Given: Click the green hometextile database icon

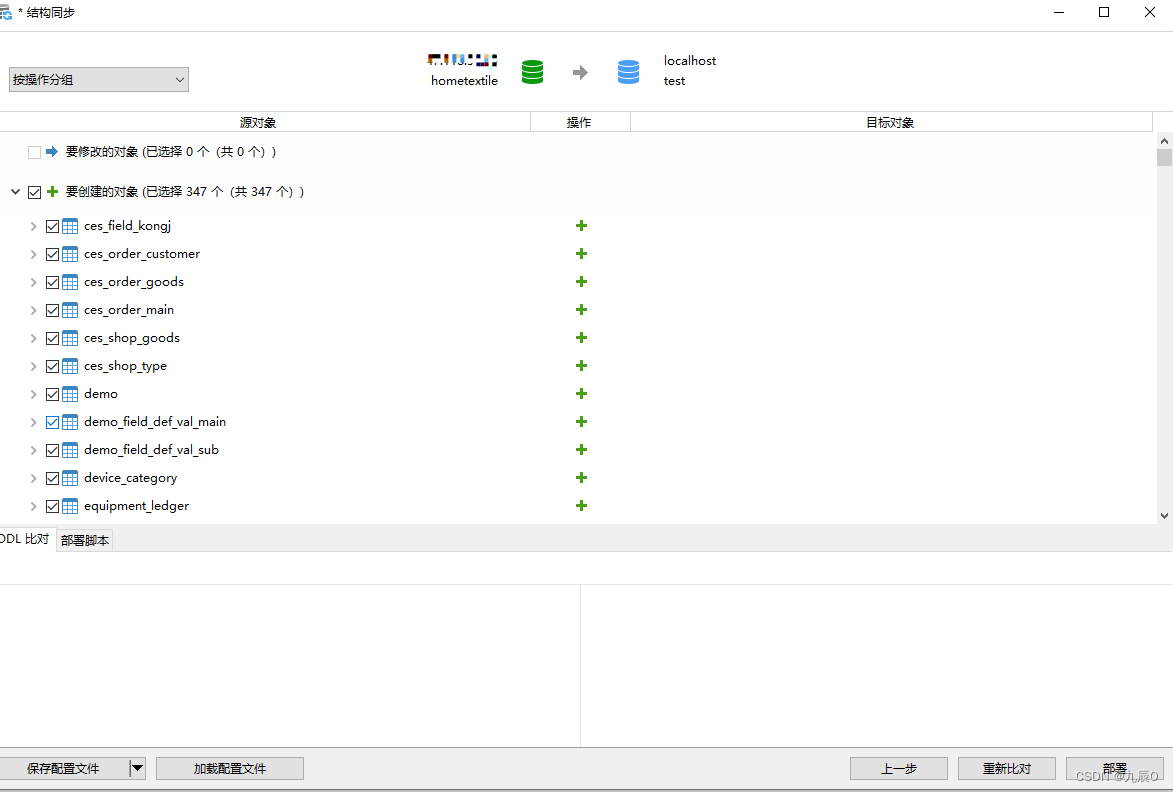Looking at the screenshot, I should pos(532,71).
